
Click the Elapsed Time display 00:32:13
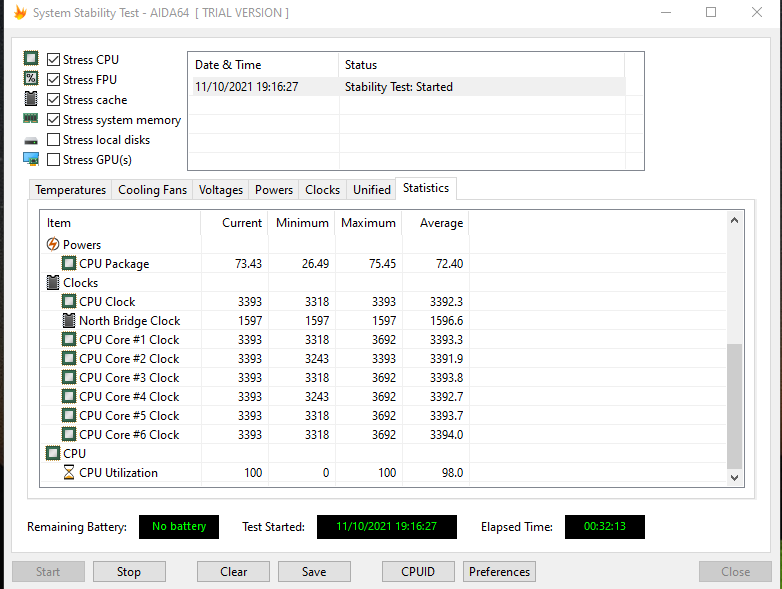tap(604, 527)
